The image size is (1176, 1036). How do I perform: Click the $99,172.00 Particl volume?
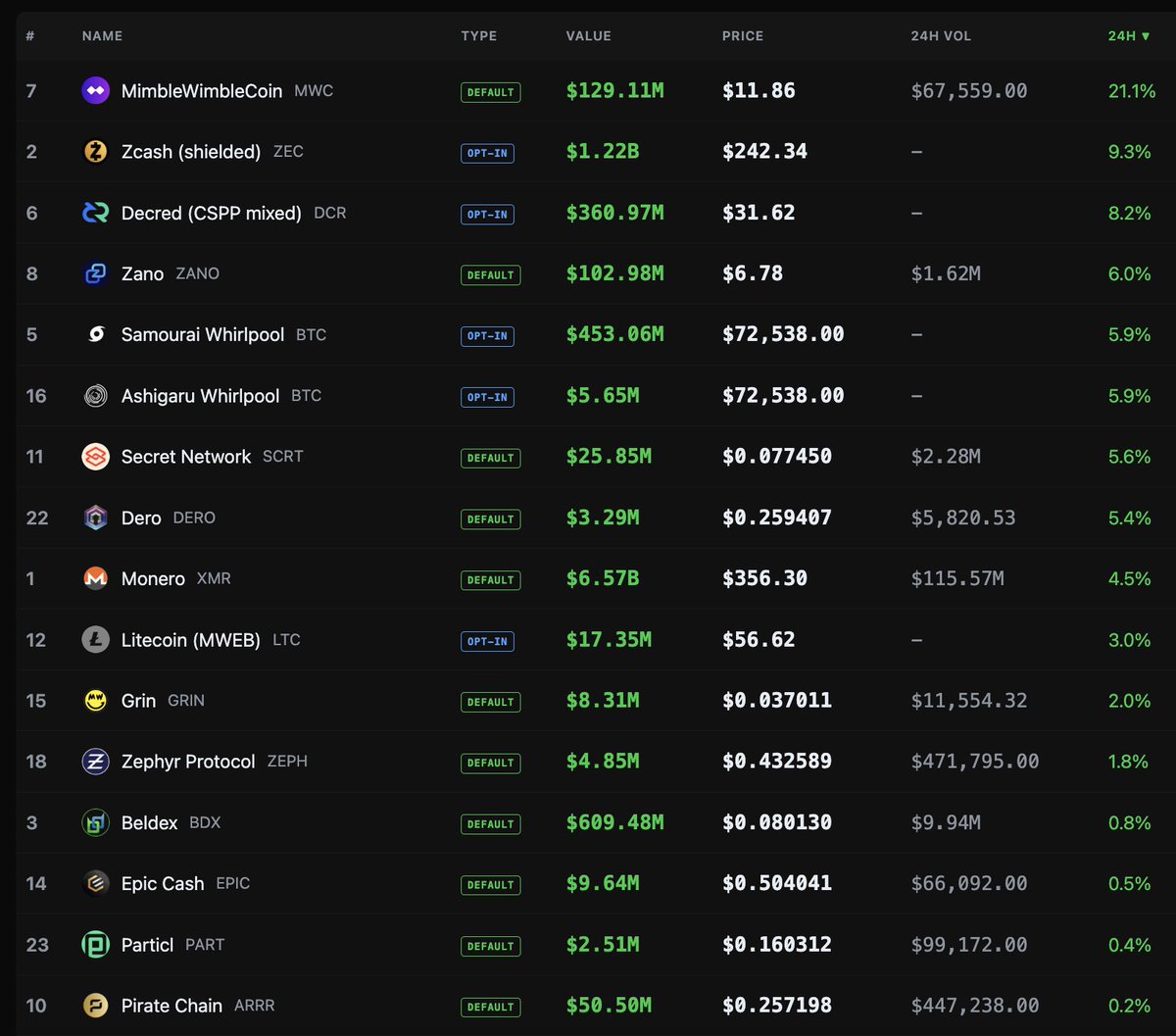(x=969, y=945)
